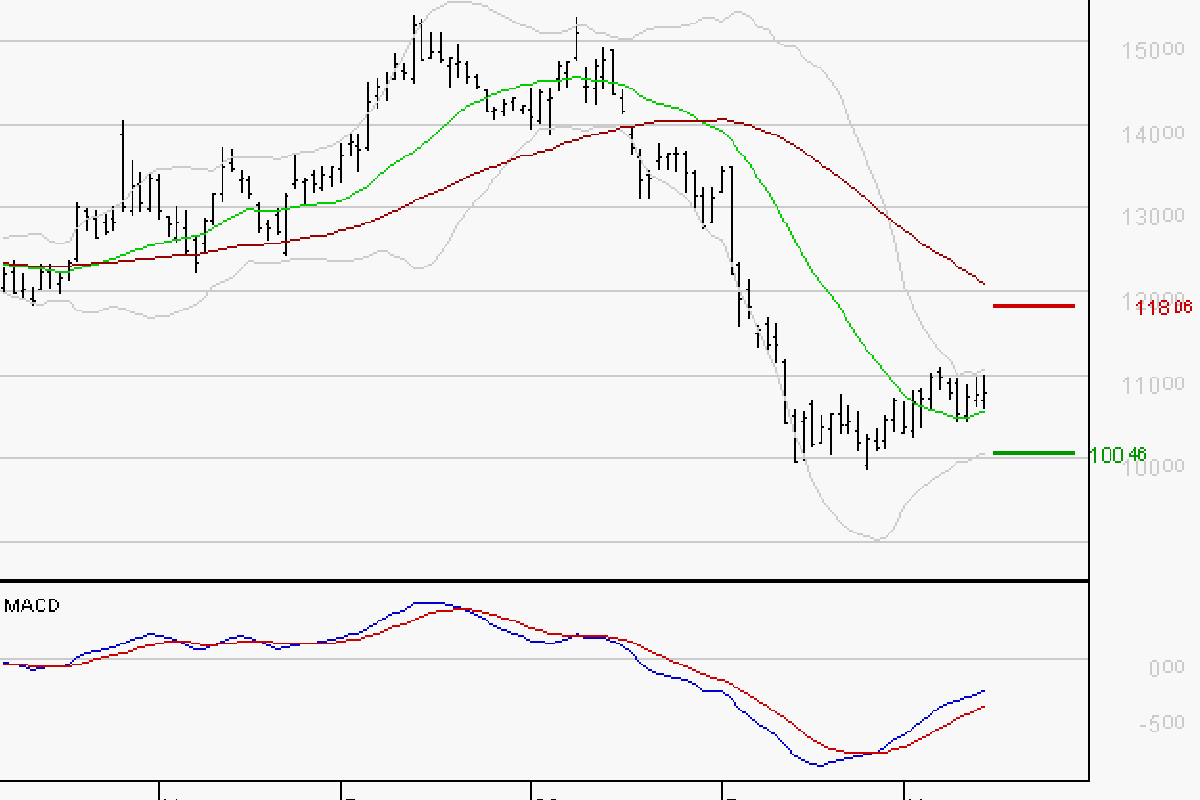The width and height of the screenshot is (1200, 800).
Task: Select the green 100.46 support level marker
Action: 1033,453
